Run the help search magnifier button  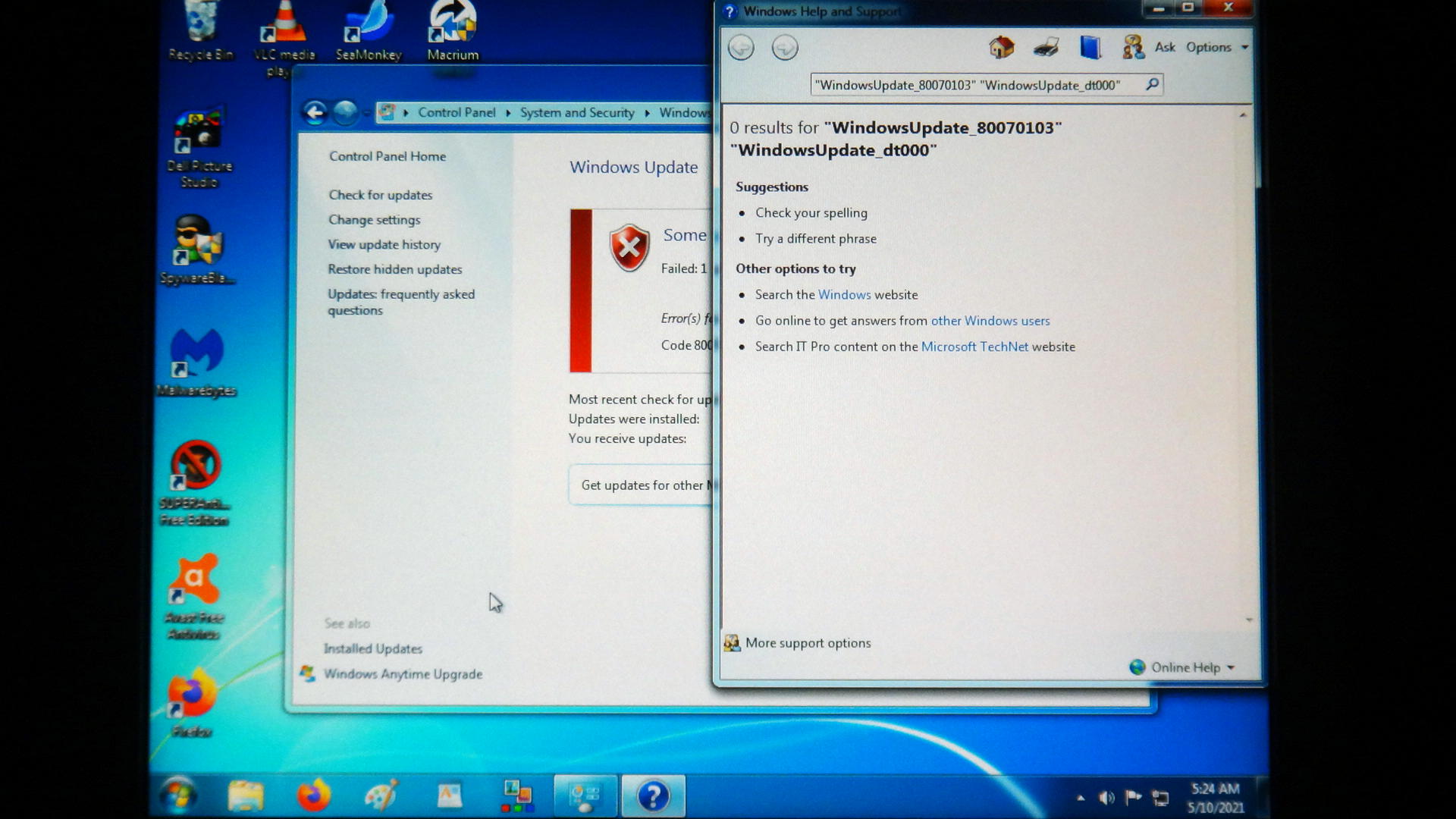pyautogui.click(x=1152, y=84)
